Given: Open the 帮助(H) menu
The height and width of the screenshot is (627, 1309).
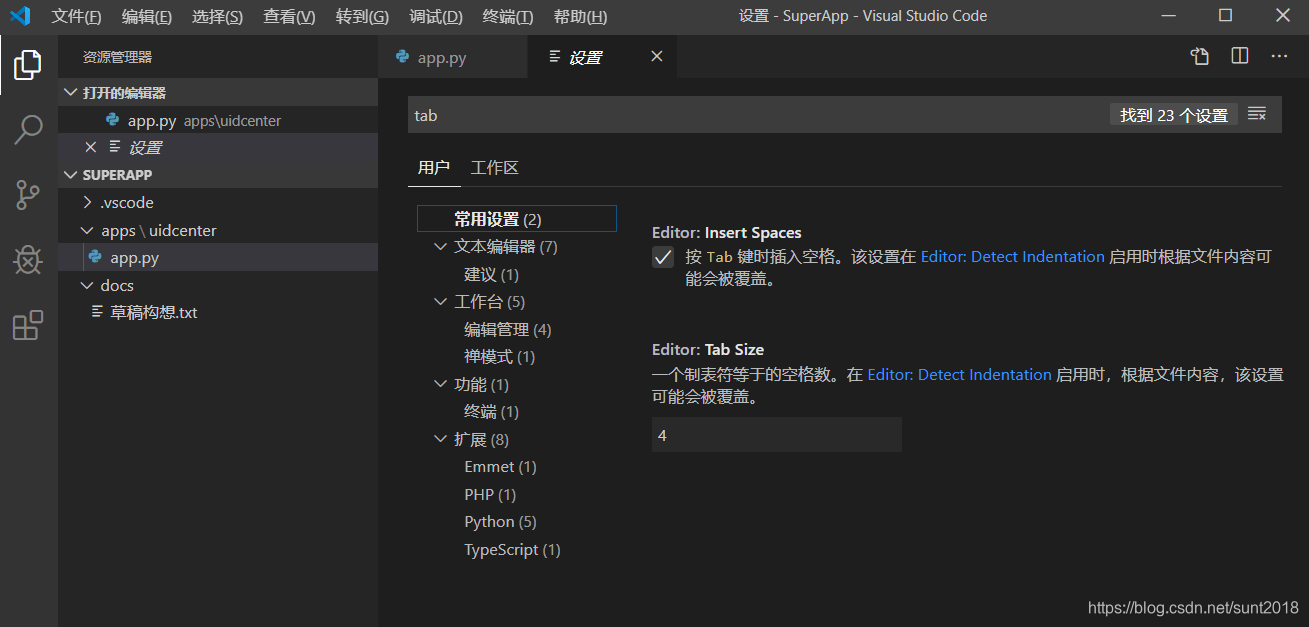Looking at the screenshot, I should pyautogui.click(x=580, y=17).
